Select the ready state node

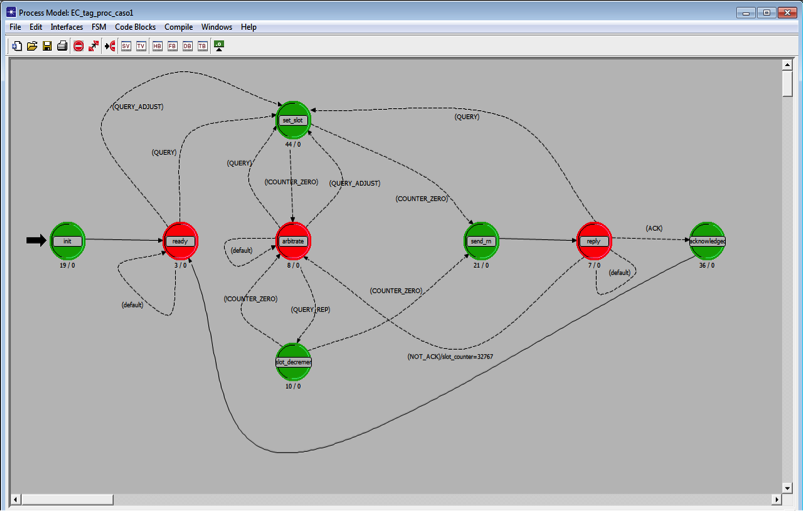(x=180, y=241)
